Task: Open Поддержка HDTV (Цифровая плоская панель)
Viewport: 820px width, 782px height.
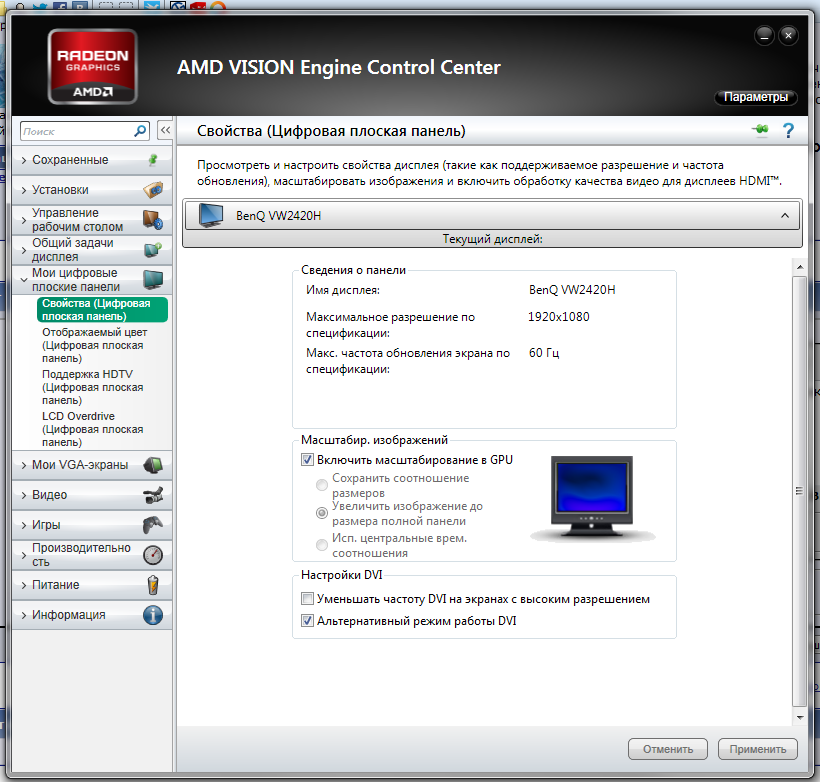Action: tap(93, 387)
